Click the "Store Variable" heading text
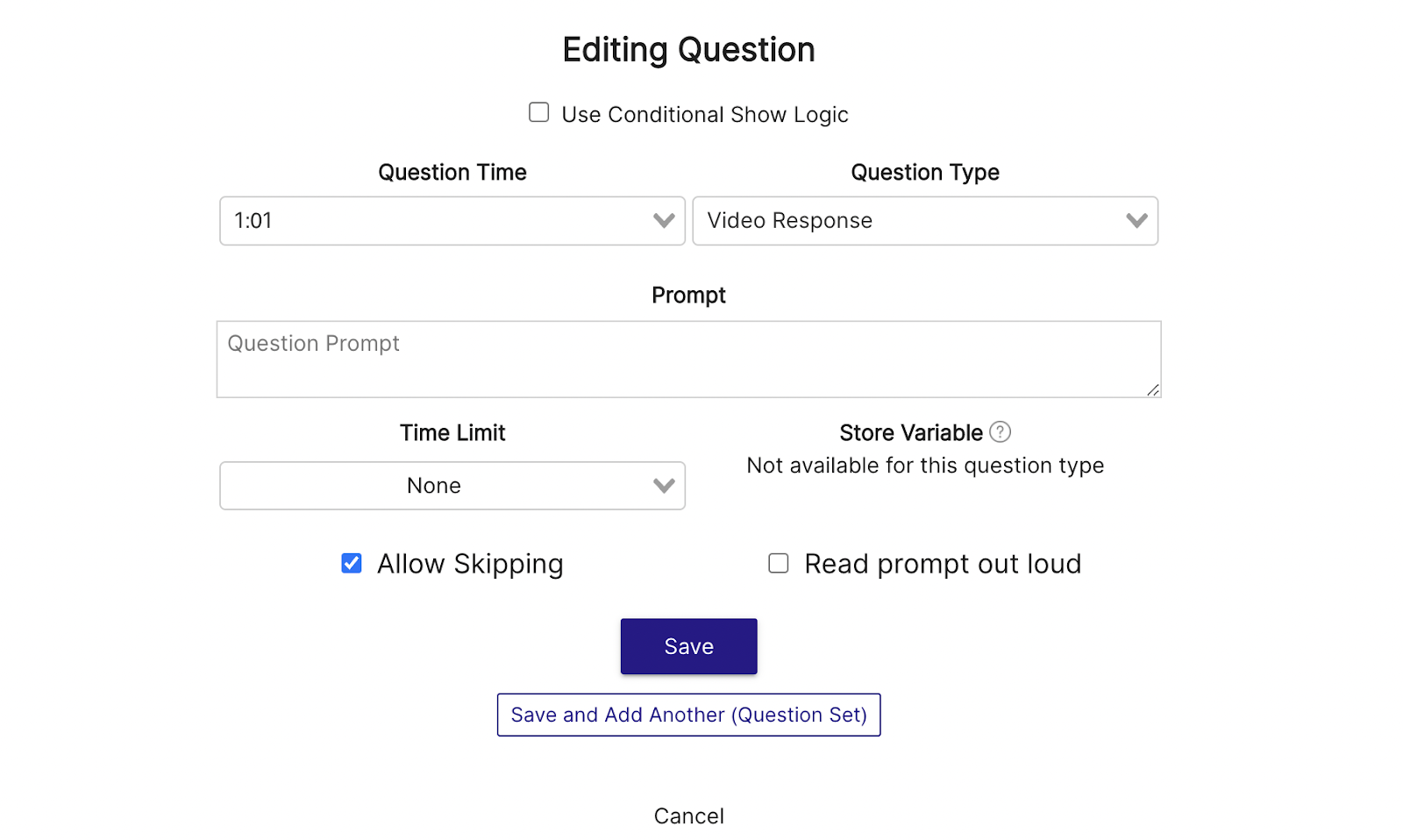Screen dimensions: 1403x840 tap(910, 433)
